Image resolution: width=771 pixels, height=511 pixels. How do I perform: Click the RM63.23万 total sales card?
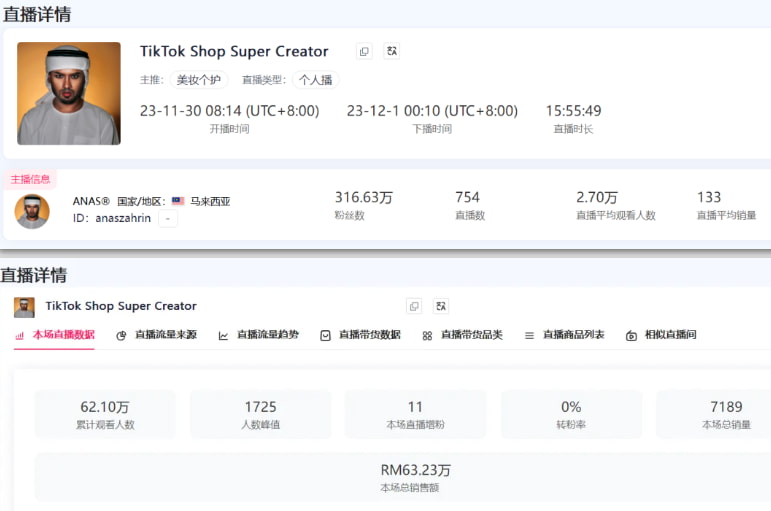(x=415, y=477)
